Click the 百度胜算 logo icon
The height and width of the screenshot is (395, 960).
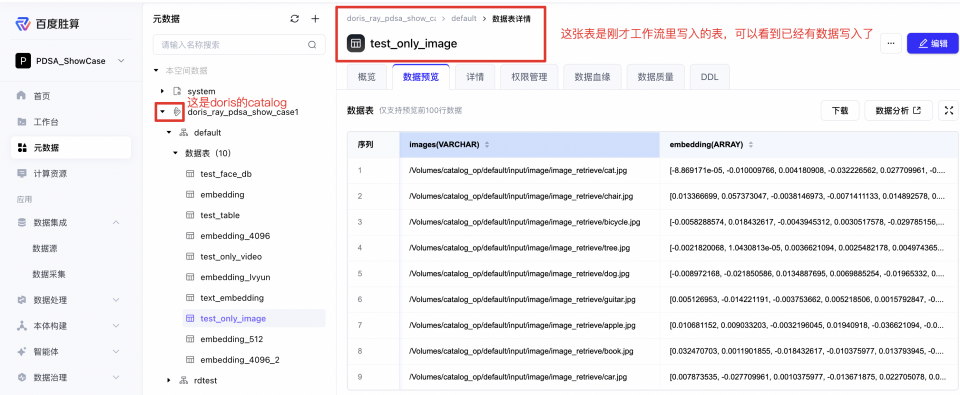23,24
